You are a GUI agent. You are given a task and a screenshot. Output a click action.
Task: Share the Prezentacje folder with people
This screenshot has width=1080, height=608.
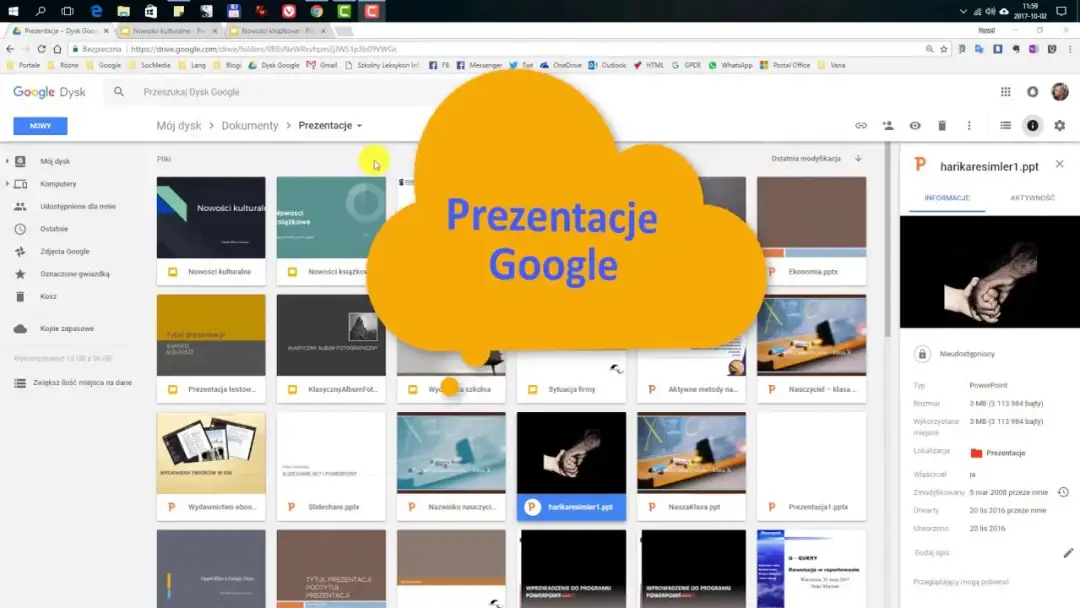pyautogui.click(x=889, y=125)
